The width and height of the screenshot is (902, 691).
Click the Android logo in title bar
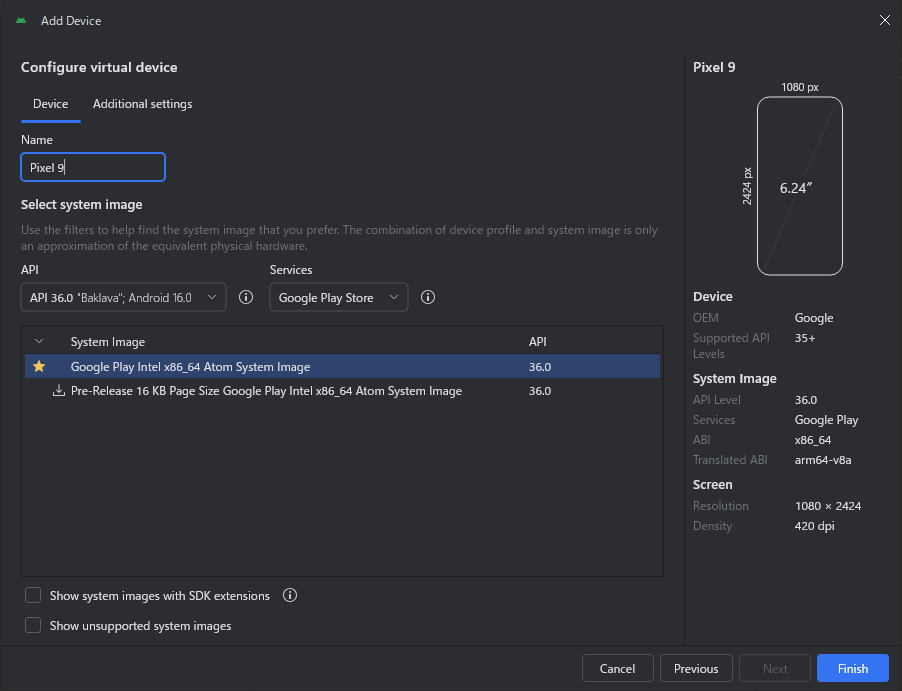coord(21,21)
